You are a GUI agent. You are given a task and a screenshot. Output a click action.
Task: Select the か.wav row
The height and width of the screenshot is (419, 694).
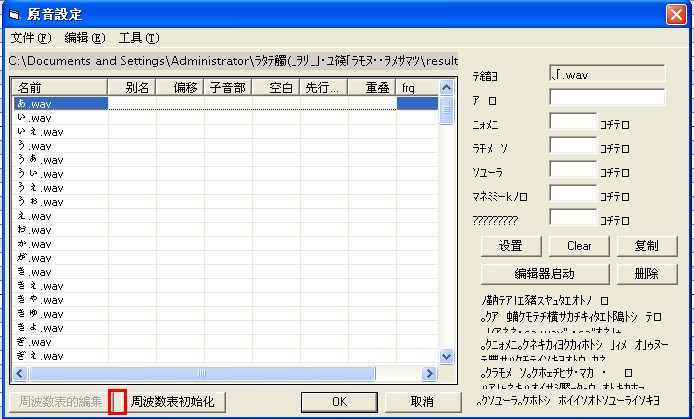226,244
